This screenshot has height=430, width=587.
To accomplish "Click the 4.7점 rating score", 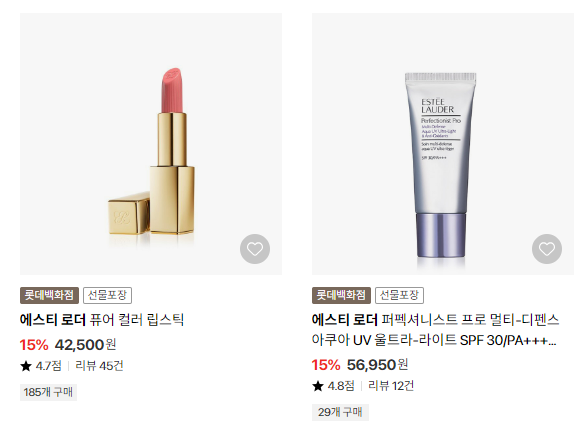I will [x=48, y=366].
